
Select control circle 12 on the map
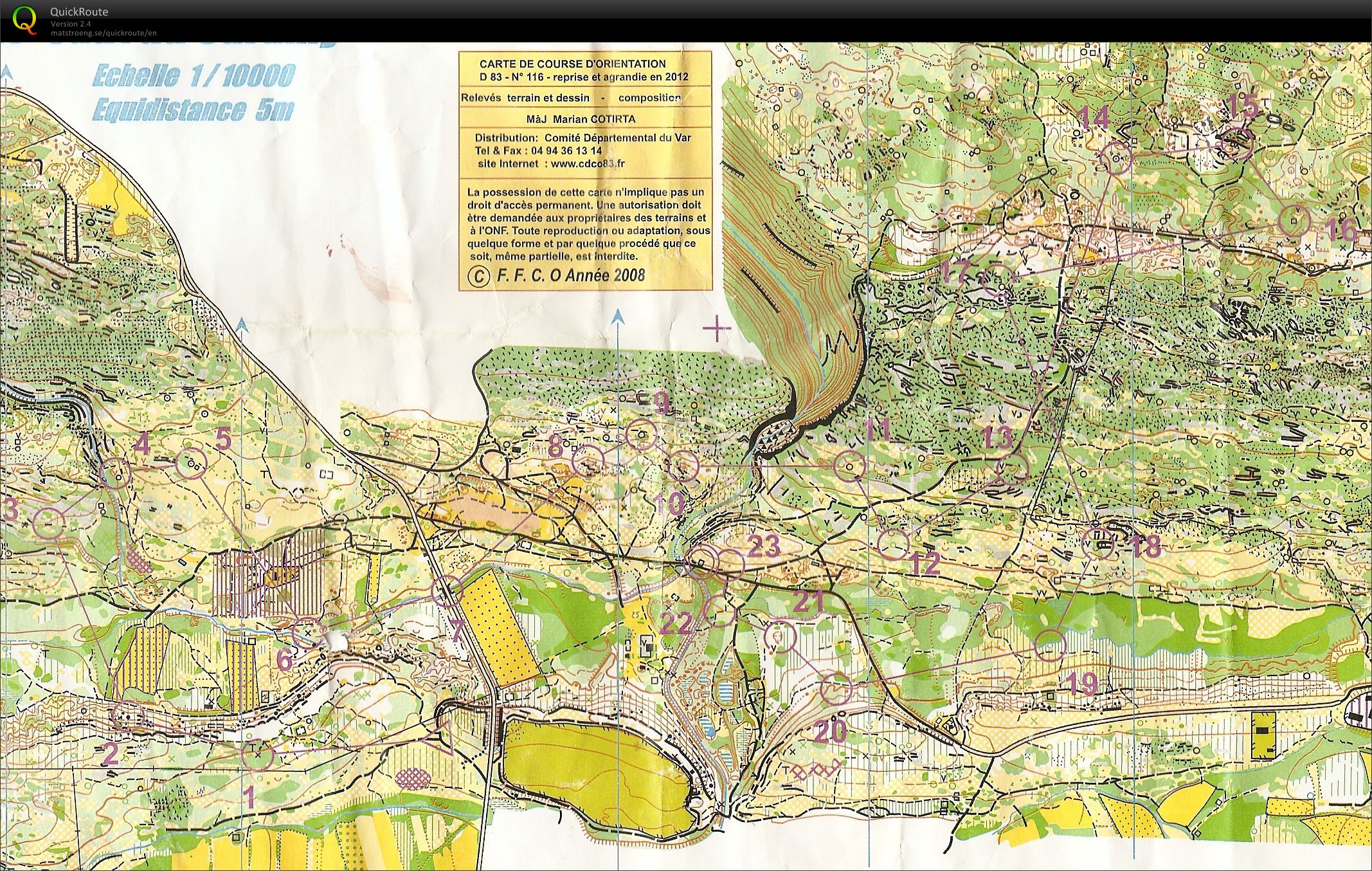[x=893, y=544]
